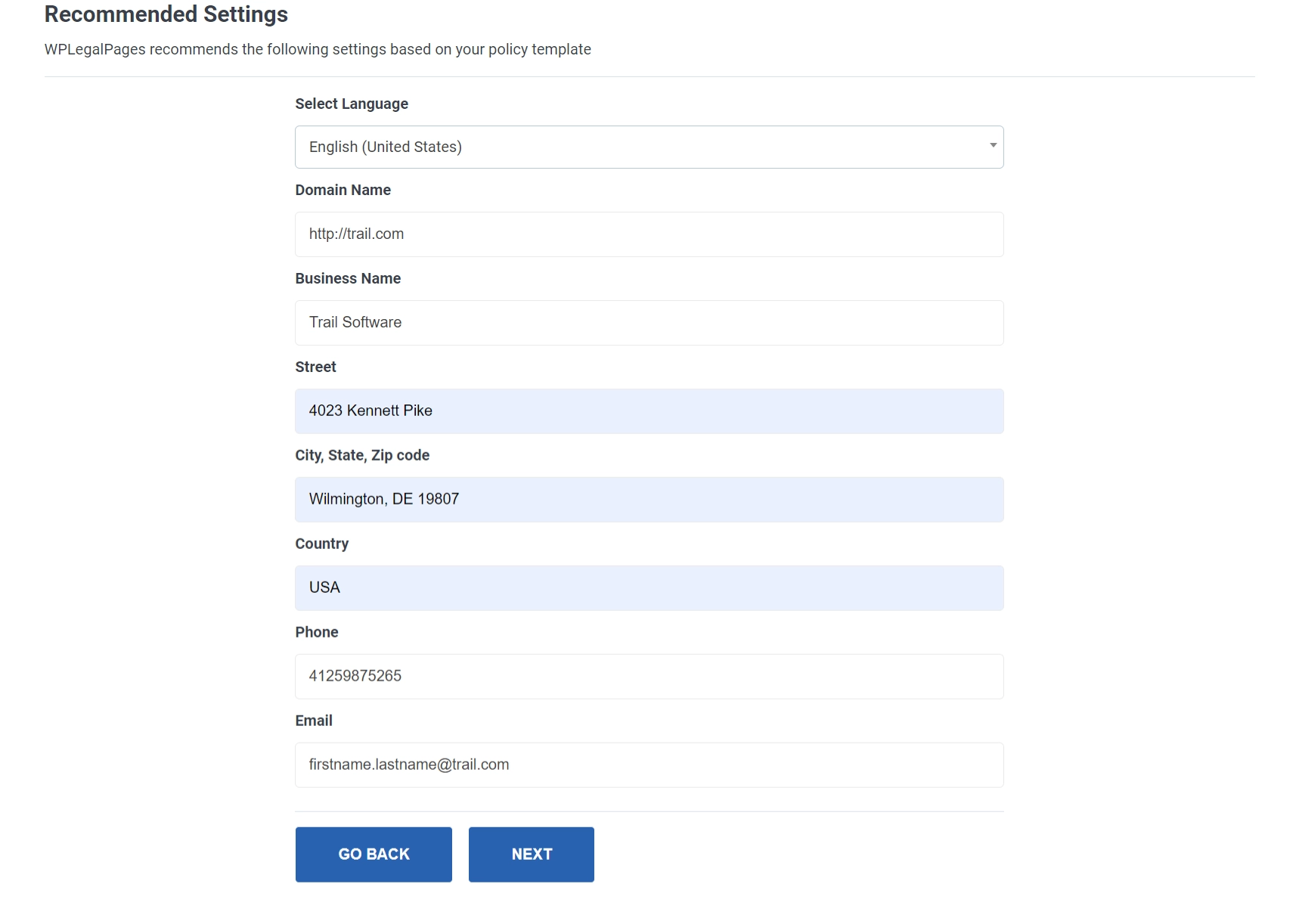Click the GO BACK button
This screenshot has width=1299, height=924.
[x=374, y=854]
